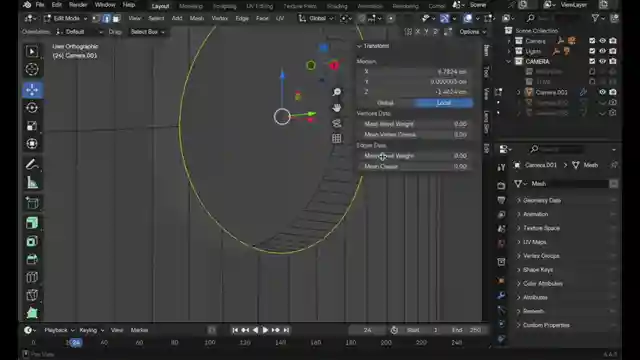
Task: Open the Playback popover in timeline
Action: click(59, 330)
